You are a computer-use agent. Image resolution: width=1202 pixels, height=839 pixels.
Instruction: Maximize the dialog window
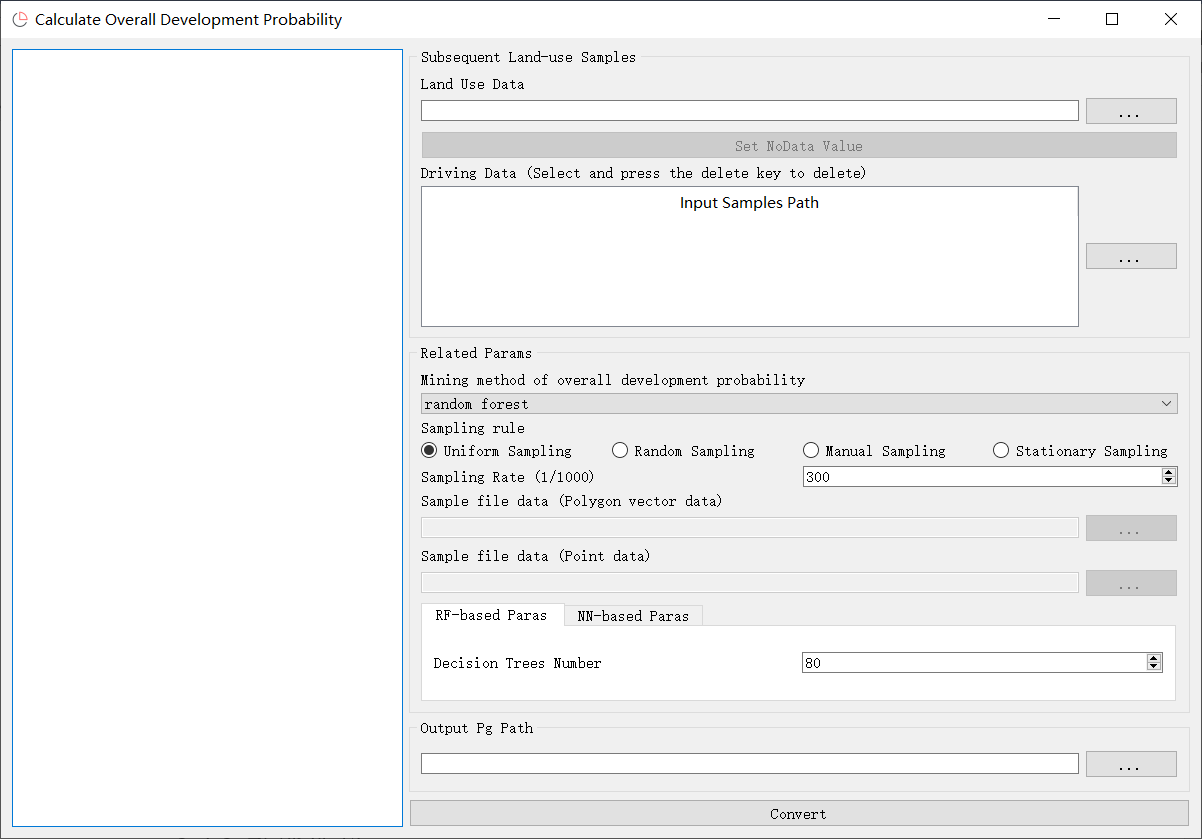(x=1112, y=19)
